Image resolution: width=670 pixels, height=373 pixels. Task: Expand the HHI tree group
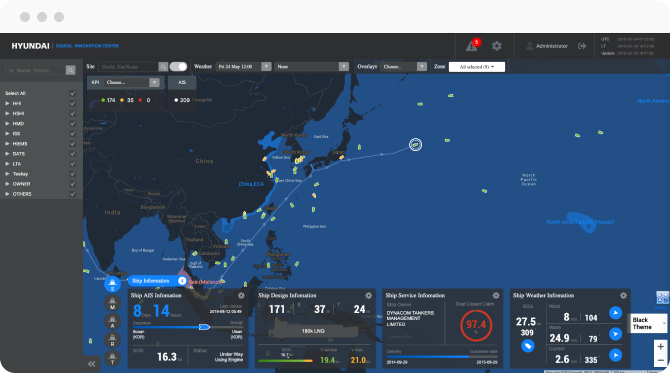7,103
